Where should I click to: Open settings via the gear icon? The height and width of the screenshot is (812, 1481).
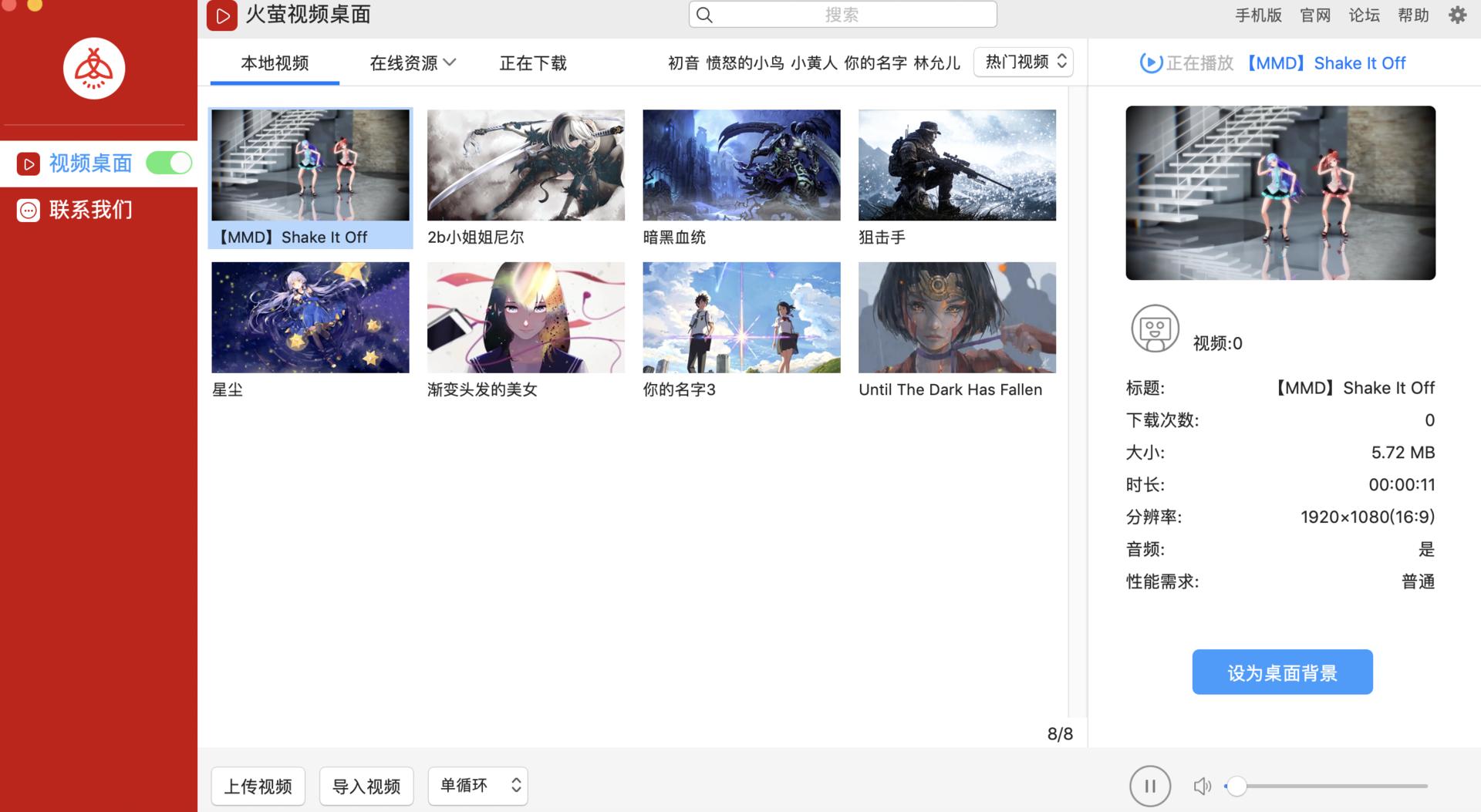pyautogui.click(x=1458, y=15)
